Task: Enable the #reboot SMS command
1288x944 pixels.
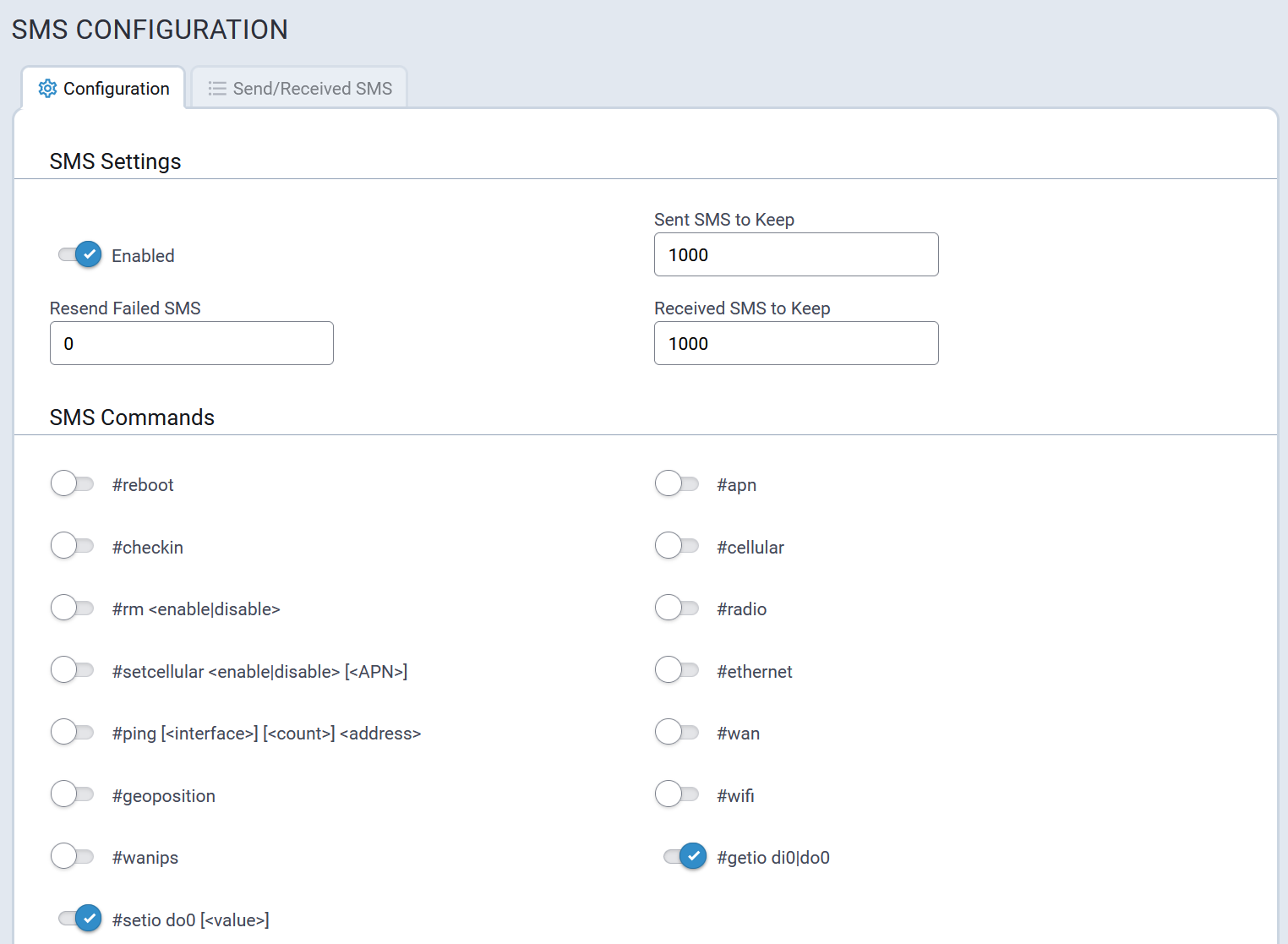Action: point(73,484)
